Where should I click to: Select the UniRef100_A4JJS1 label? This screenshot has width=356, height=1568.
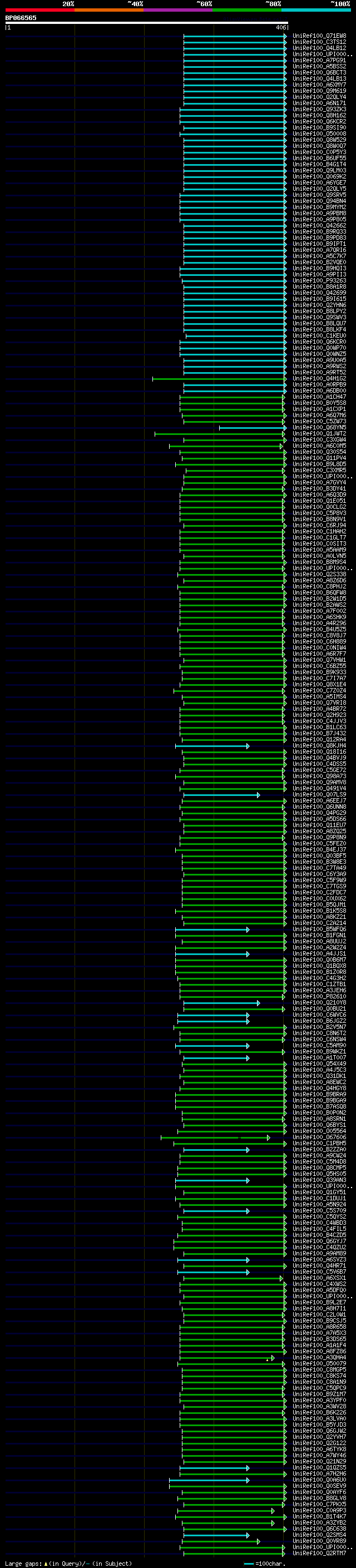319,954
